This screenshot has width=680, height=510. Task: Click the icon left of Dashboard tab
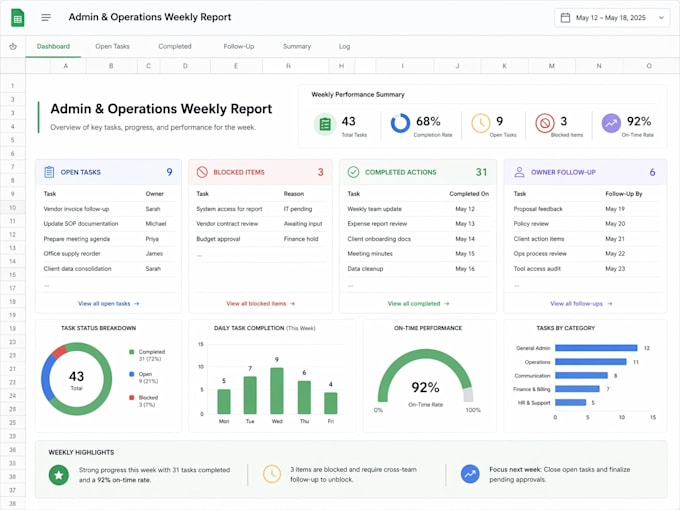click(x=13, y=46)
